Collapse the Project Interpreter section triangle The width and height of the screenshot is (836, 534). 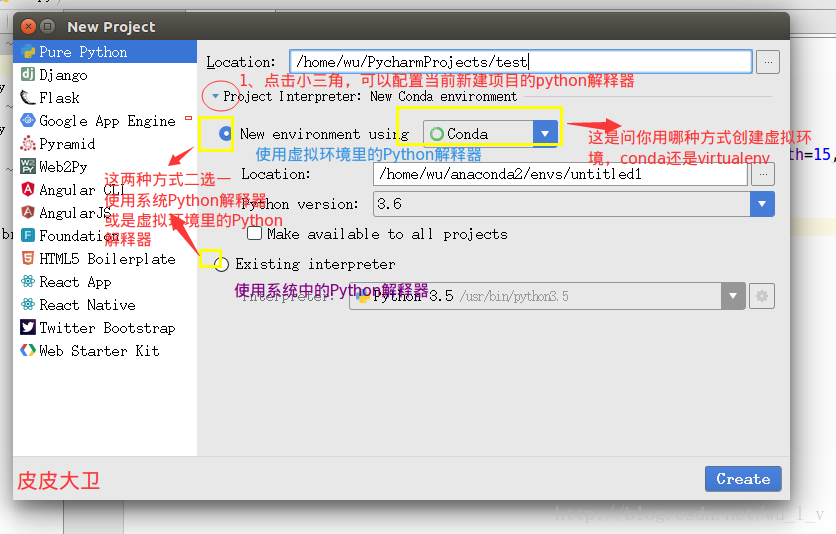(x=215, y=96)
